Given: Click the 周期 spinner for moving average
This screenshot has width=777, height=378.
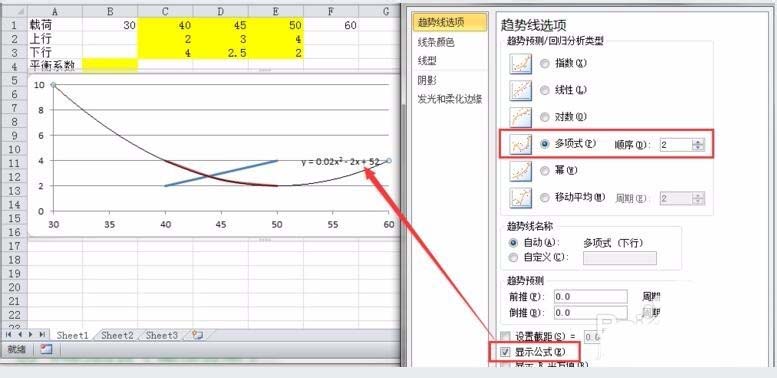Looking at the screenshot, I should click(699, 198).
